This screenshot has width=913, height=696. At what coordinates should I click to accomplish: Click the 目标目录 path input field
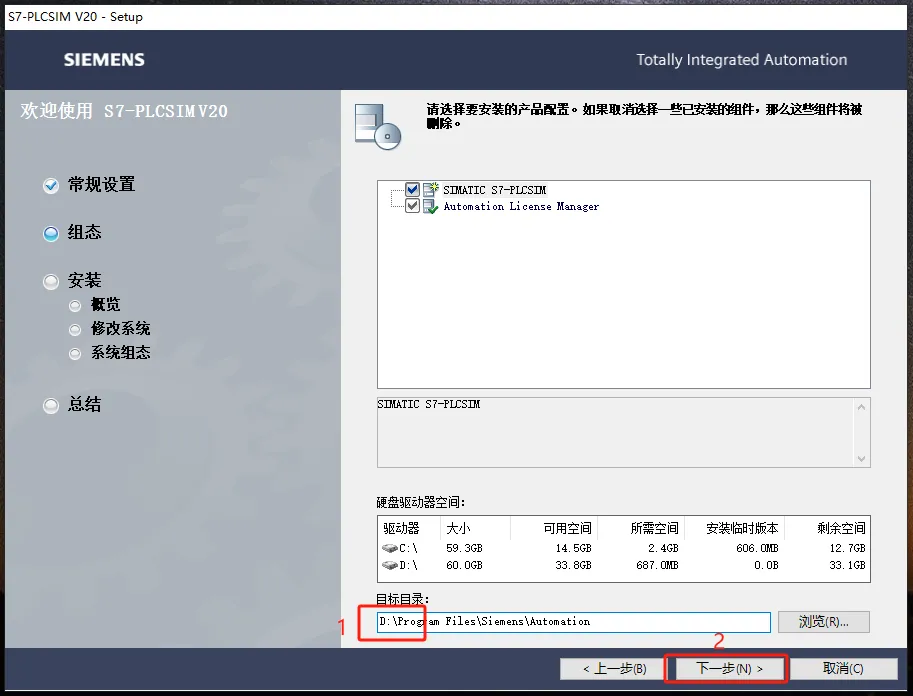574,622
